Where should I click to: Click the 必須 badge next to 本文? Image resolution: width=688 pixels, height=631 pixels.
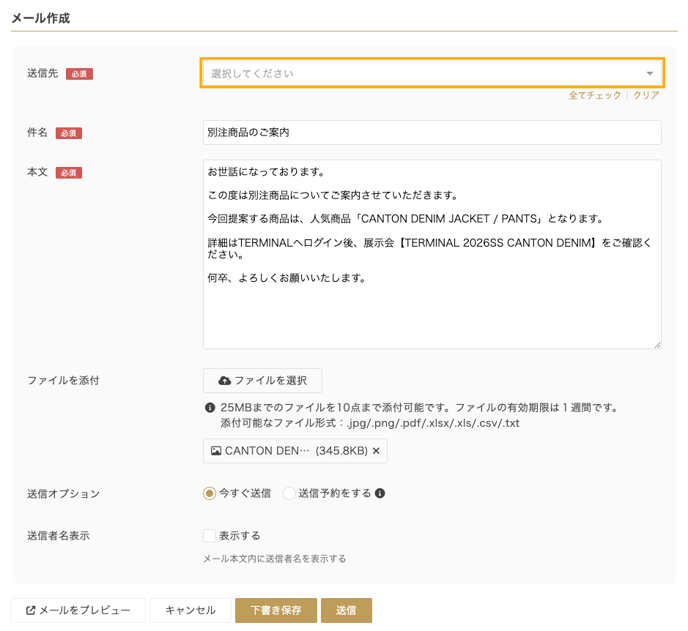click(69, 172)
